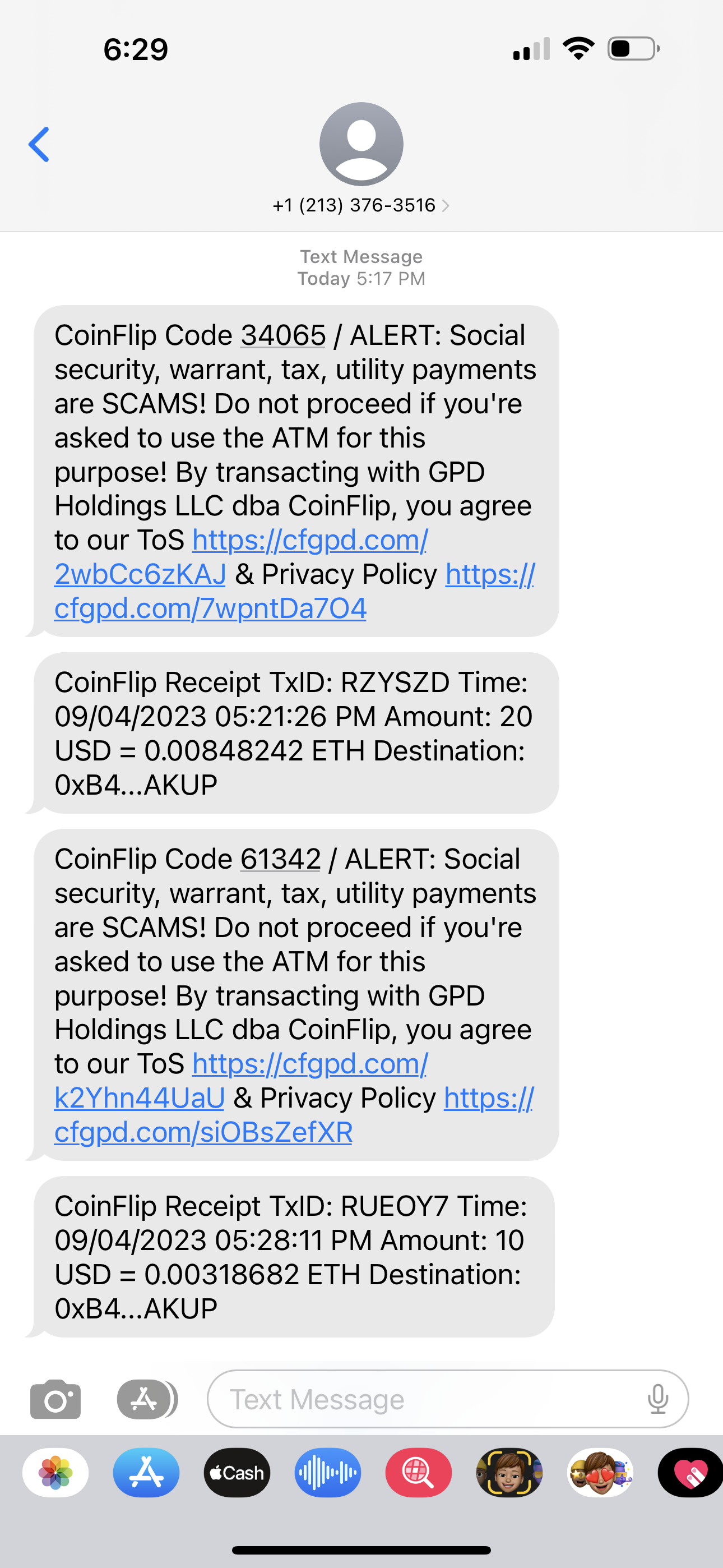The width and height of the screenshot is (723, 1568).
Task: Tap the gray contact avatar
Action: 361,144
